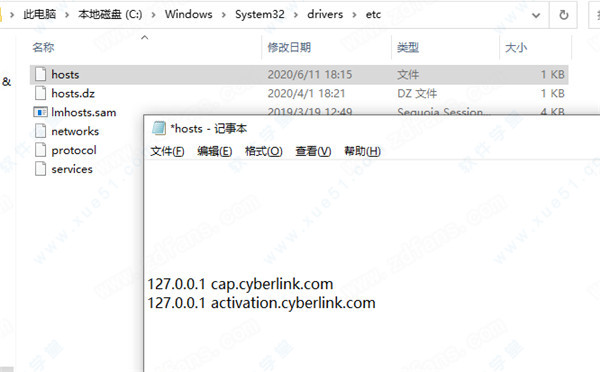
Task: Open 帮助(H) menu in Notepad
Action: tap(362, 151)
